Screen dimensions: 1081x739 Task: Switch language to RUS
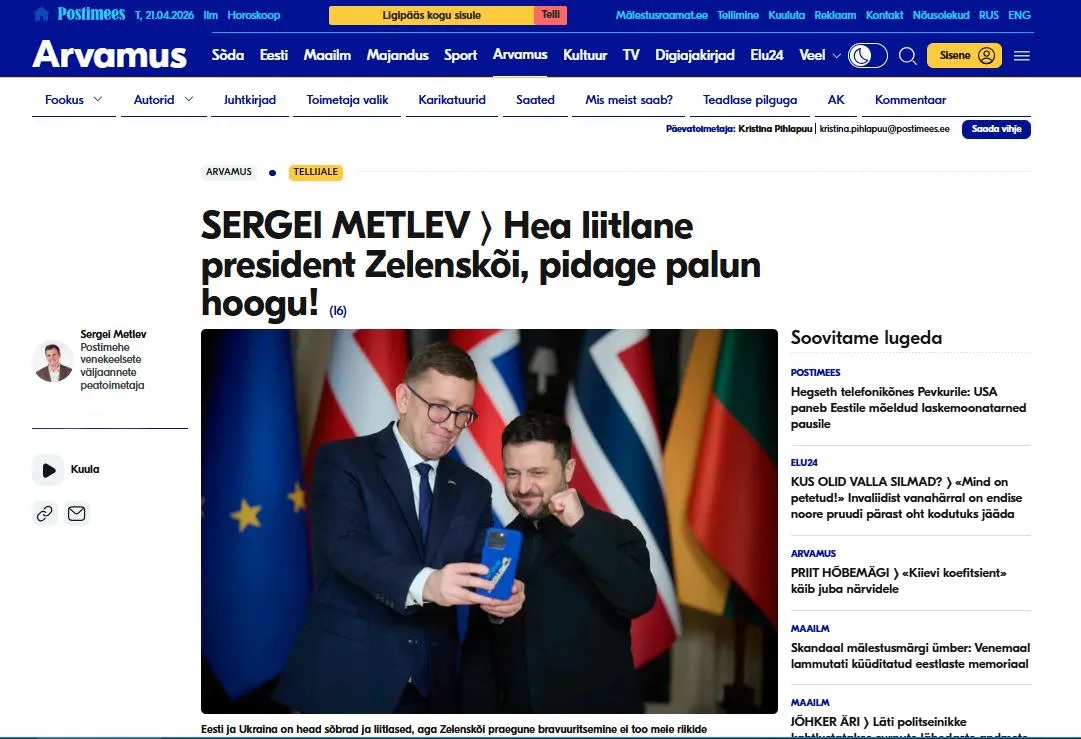tap(988, 15)
